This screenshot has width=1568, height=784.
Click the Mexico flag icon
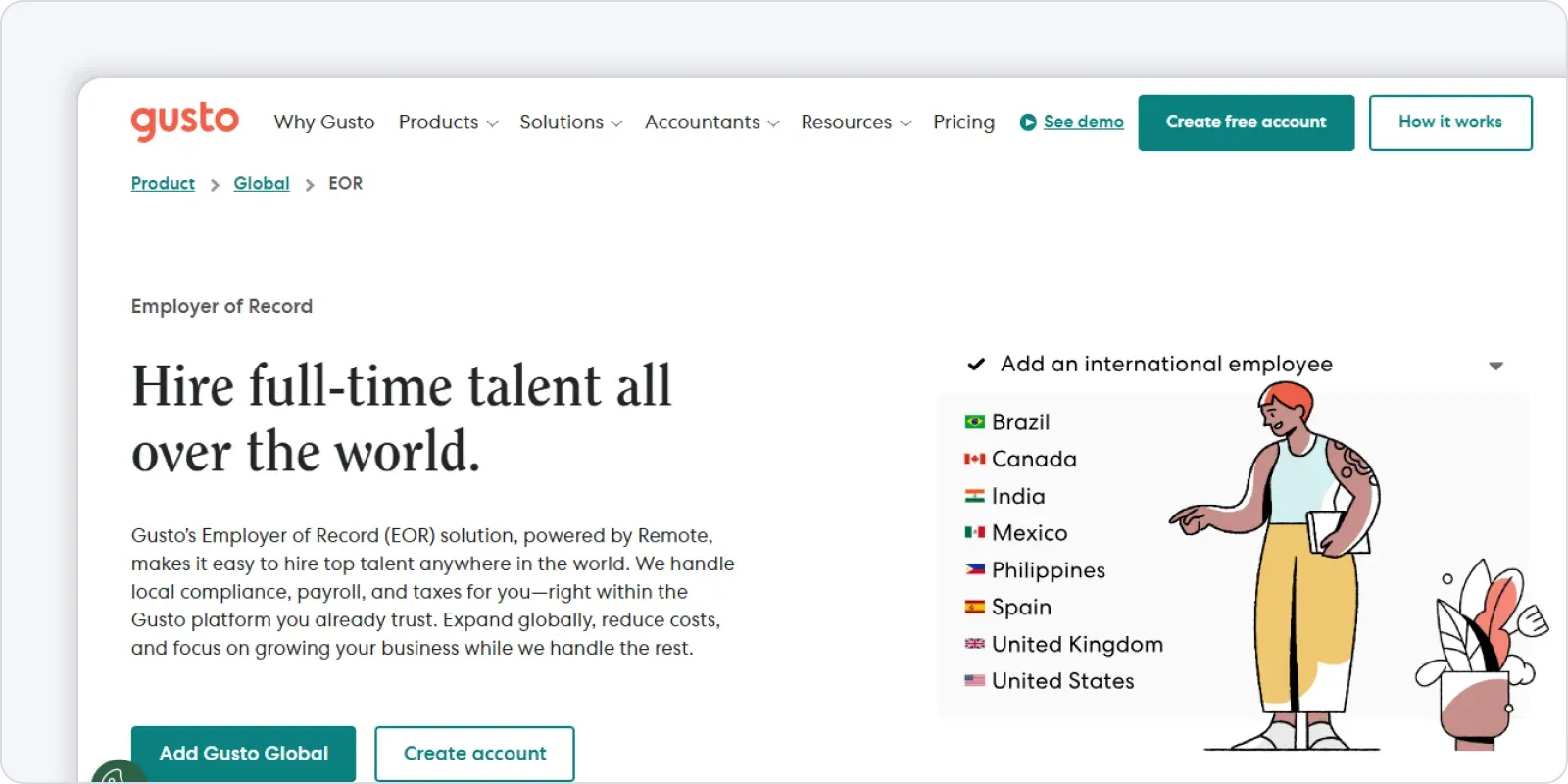pyautogui.click(x=974, y=533)
